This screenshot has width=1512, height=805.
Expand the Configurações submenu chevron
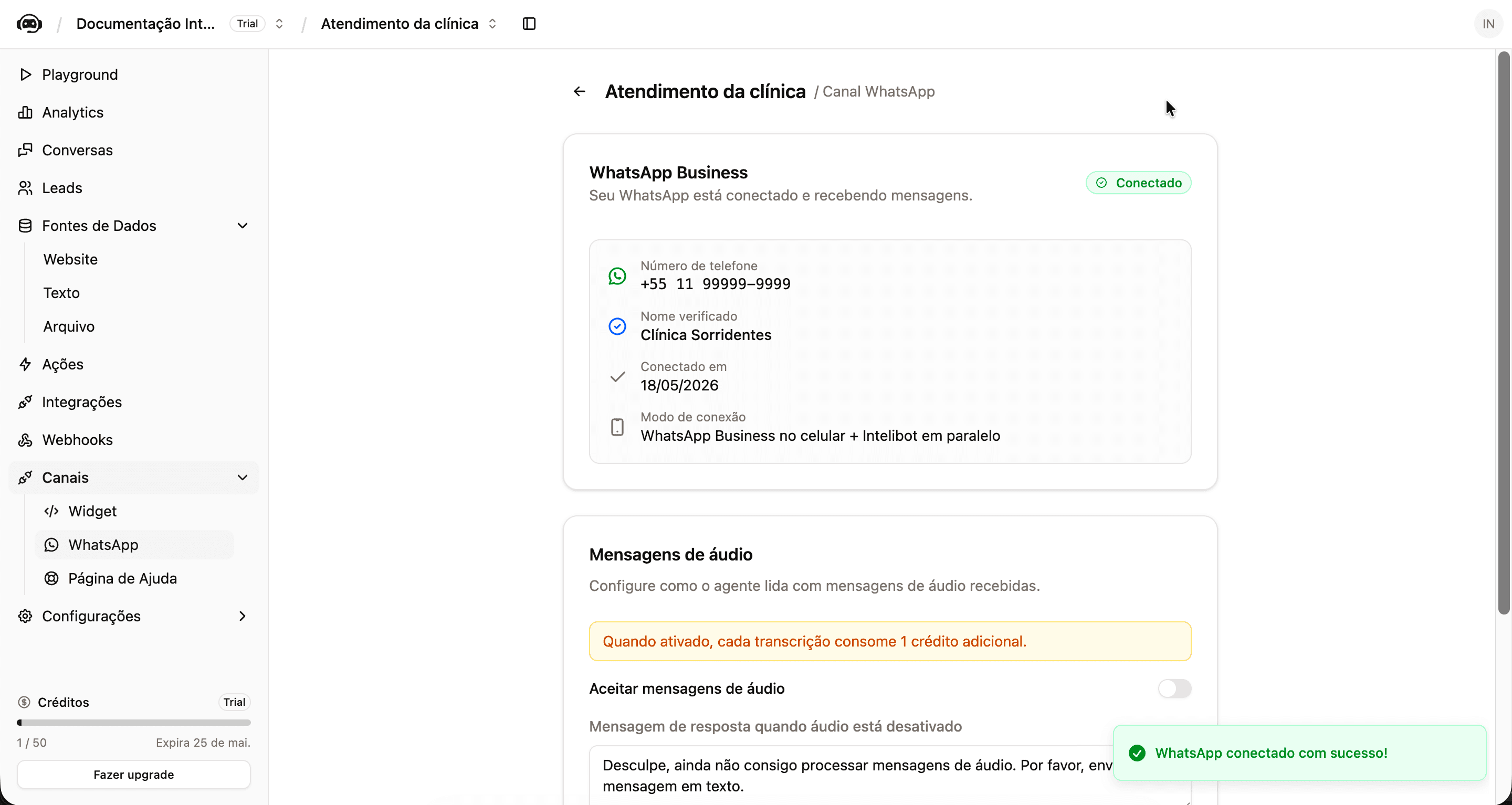tap(243, 616)
